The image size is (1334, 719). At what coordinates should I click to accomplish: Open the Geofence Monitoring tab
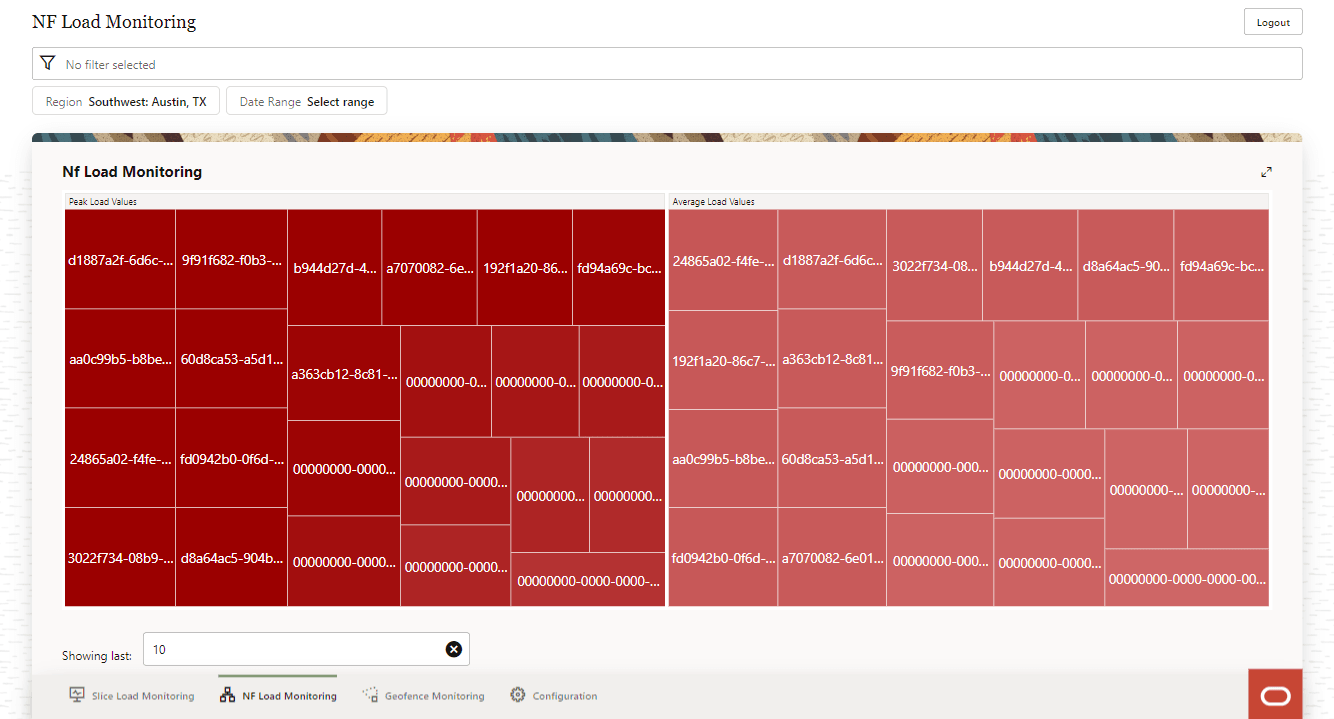pos(423,695)
